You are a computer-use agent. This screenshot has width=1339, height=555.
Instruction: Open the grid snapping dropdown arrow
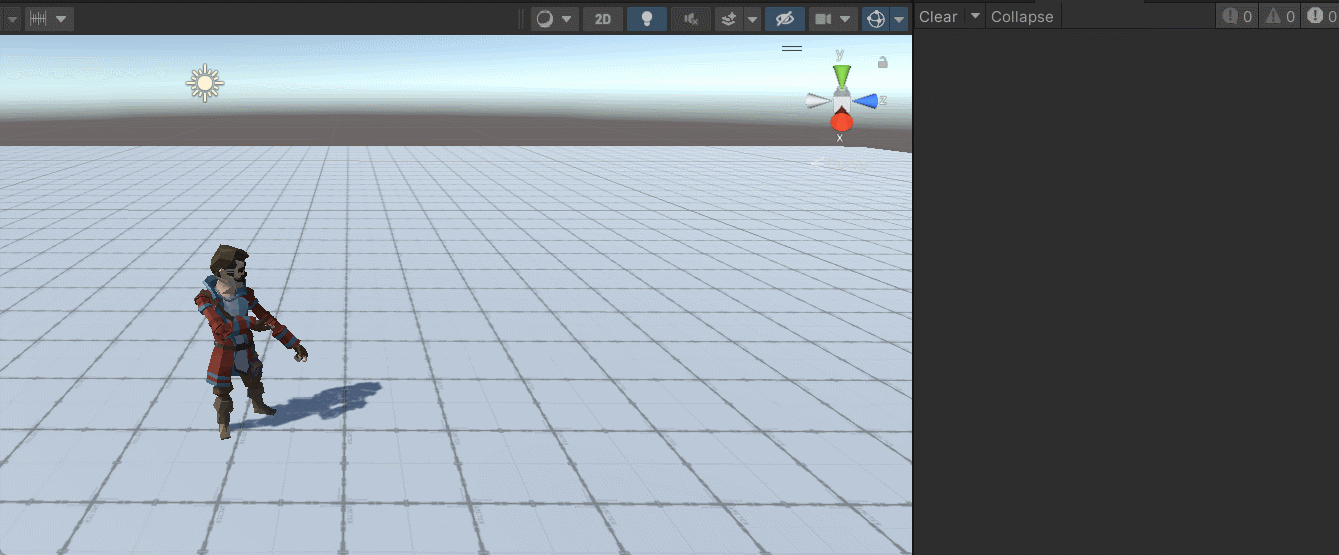[62, 19]
